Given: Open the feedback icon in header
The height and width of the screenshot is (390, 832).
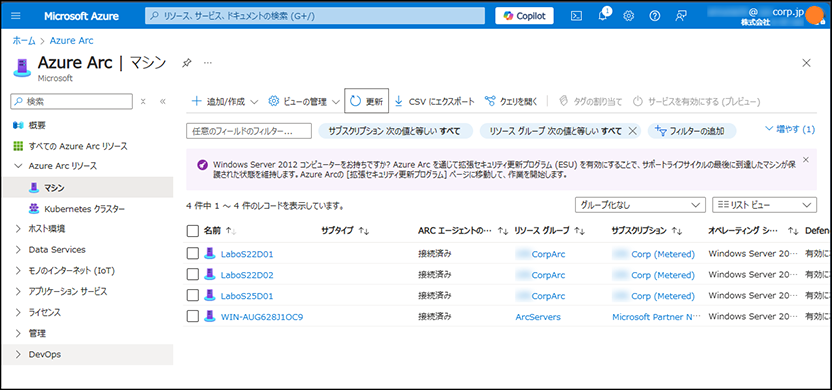Looking at the screenshot, I should point(681,16).
